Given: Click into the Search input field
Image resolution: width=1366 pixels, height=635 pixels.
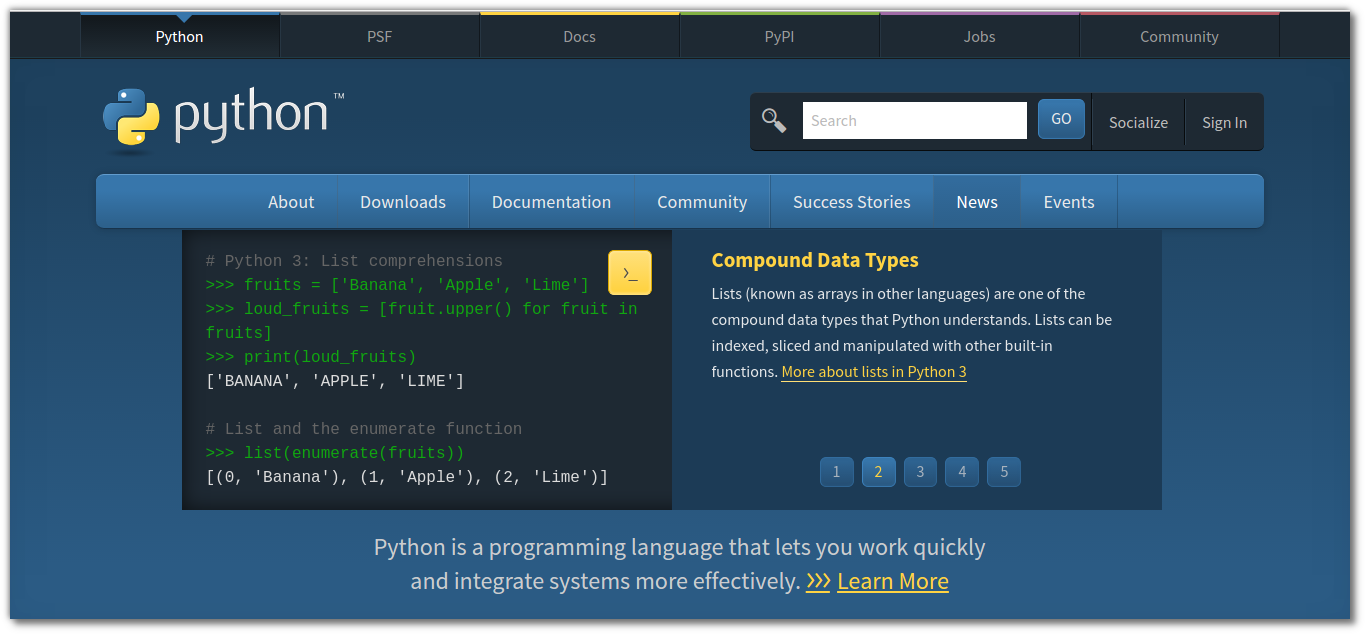Looking at the screenshot, I should tap(914, 120).
